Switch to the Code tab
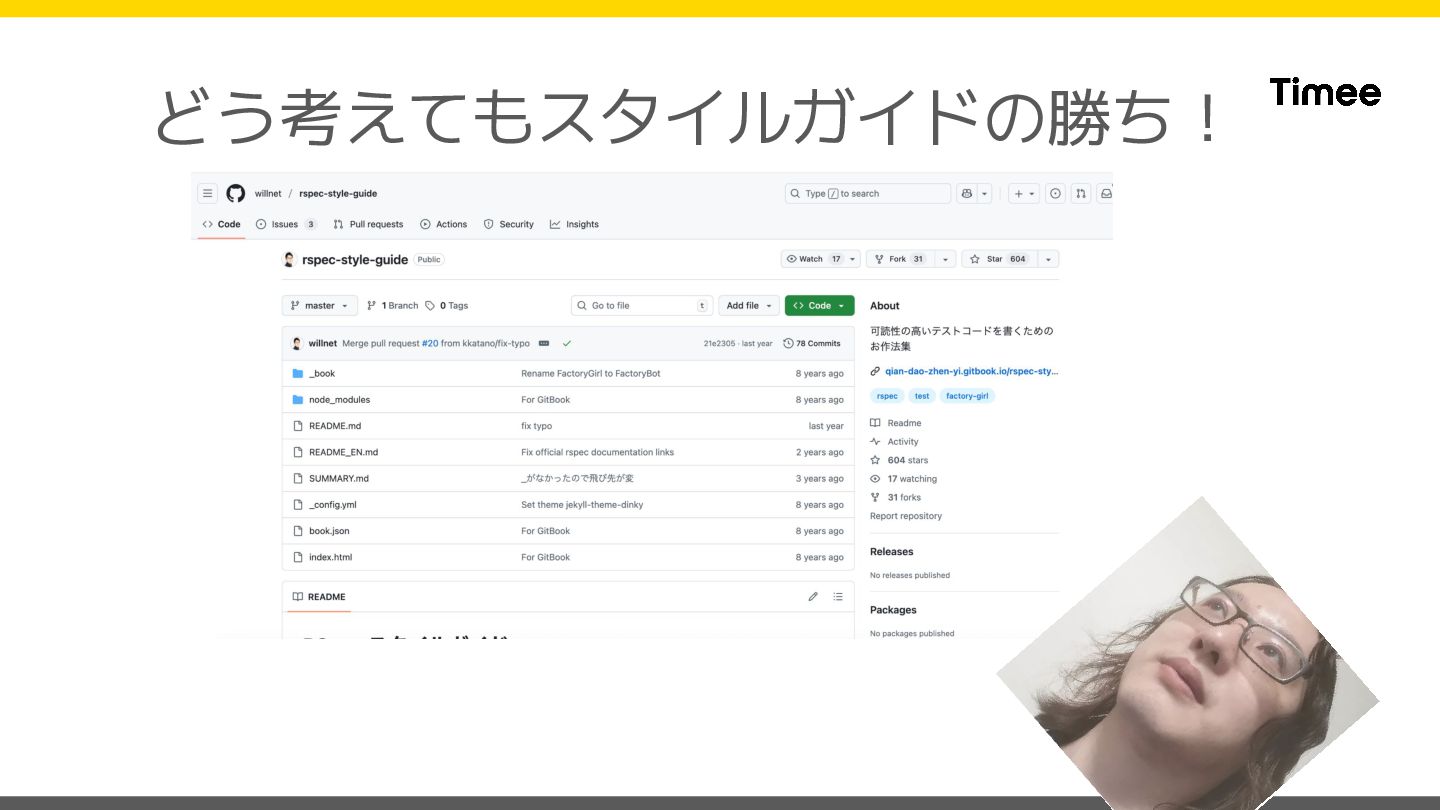 [x=221, y=224]
